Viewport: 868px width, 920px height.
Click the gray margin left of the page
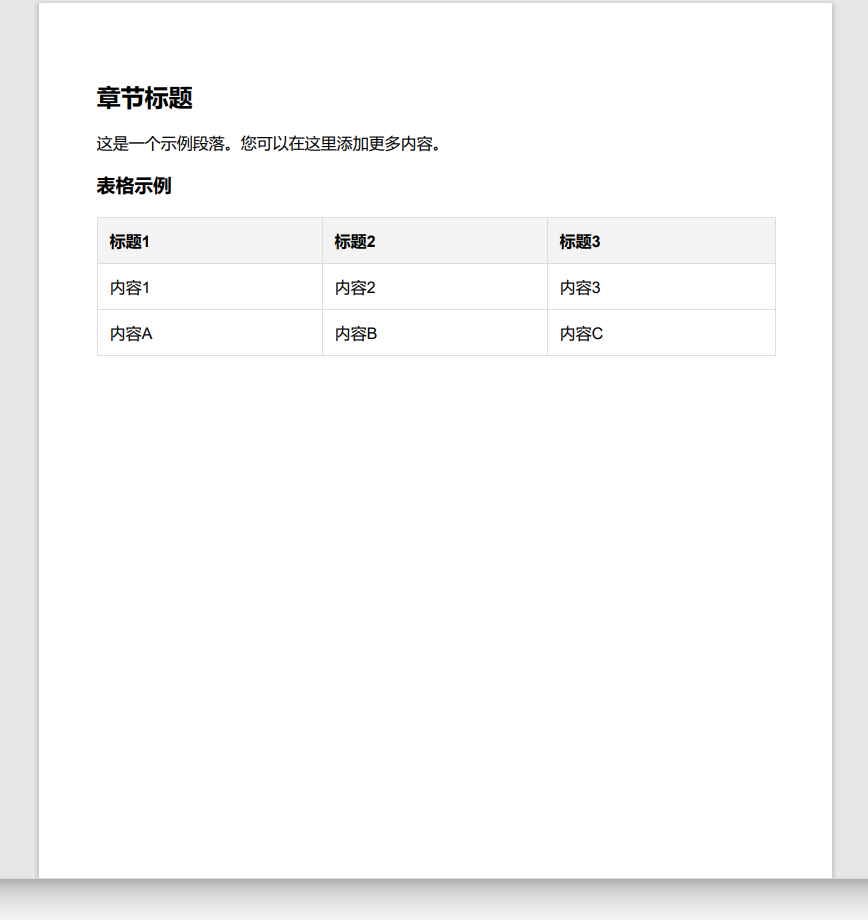click(18, 450)
